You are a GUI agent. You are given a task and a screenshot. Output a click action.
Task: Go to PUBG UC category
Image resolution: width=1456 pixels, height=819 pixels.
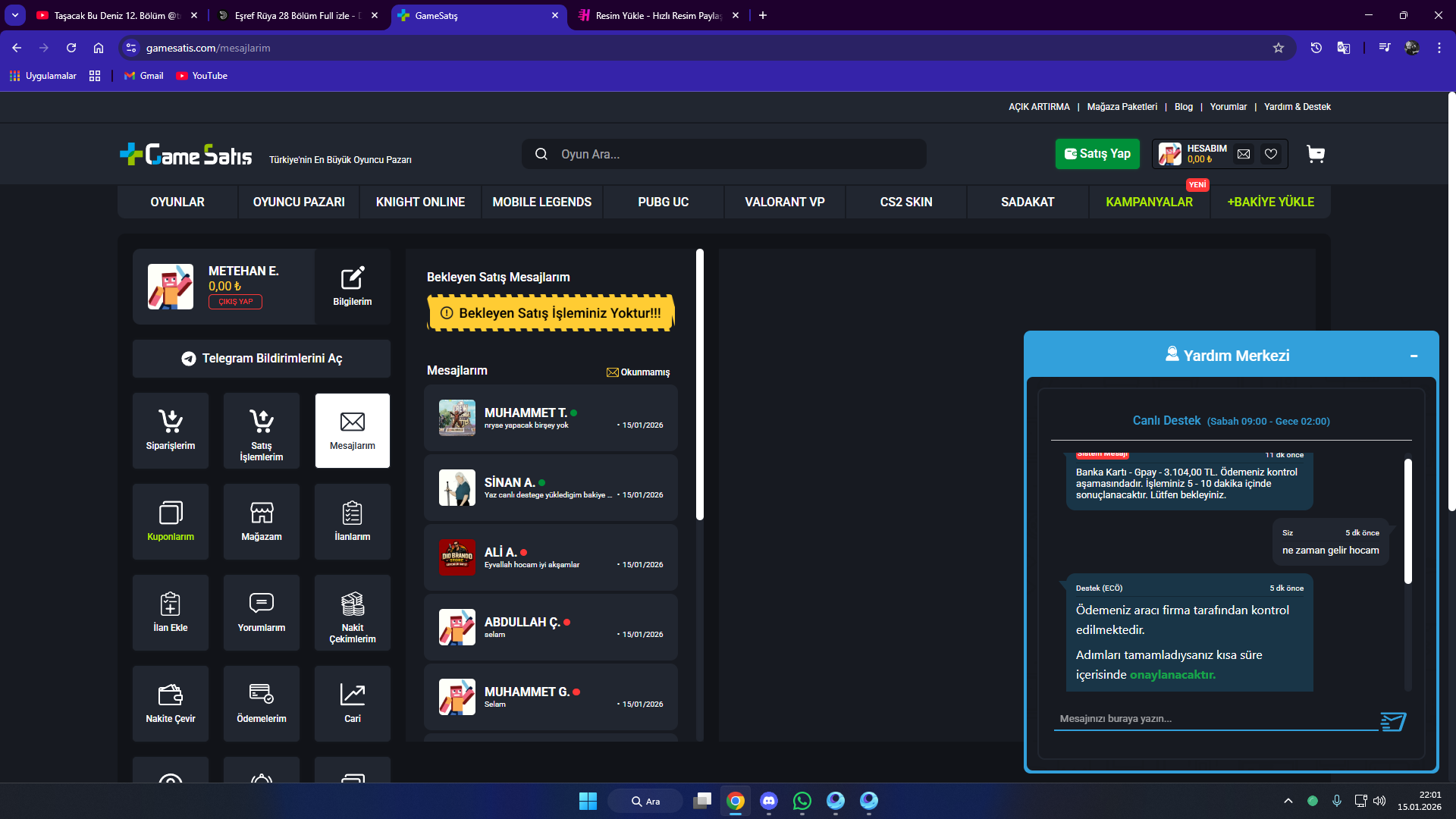[664, 202]
